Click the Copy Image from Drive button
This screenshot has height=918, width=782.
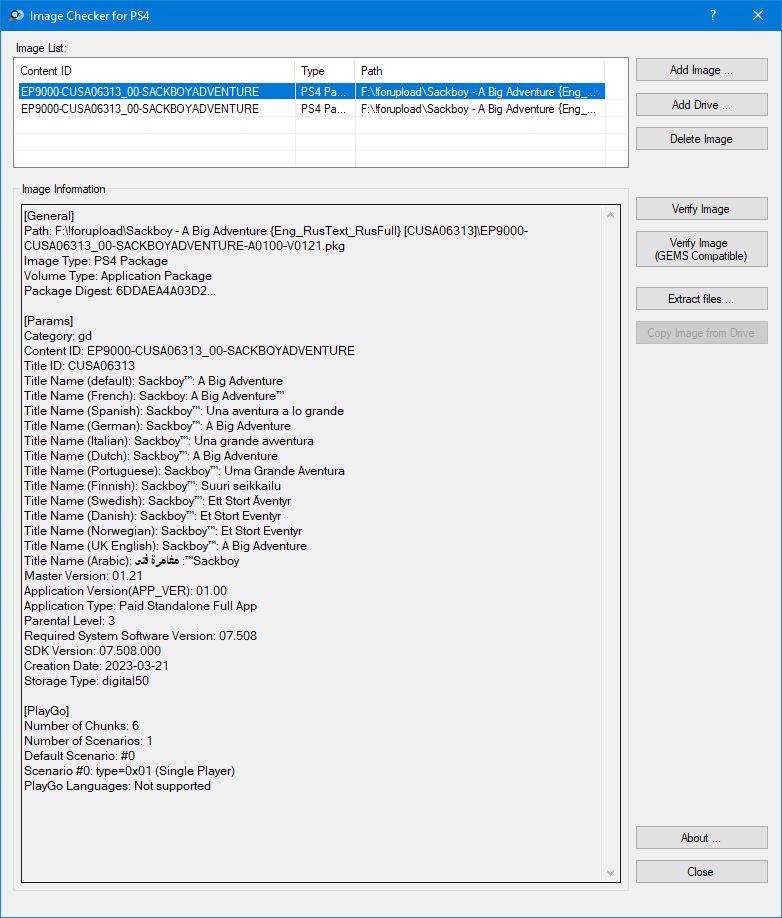coord(701,333)
